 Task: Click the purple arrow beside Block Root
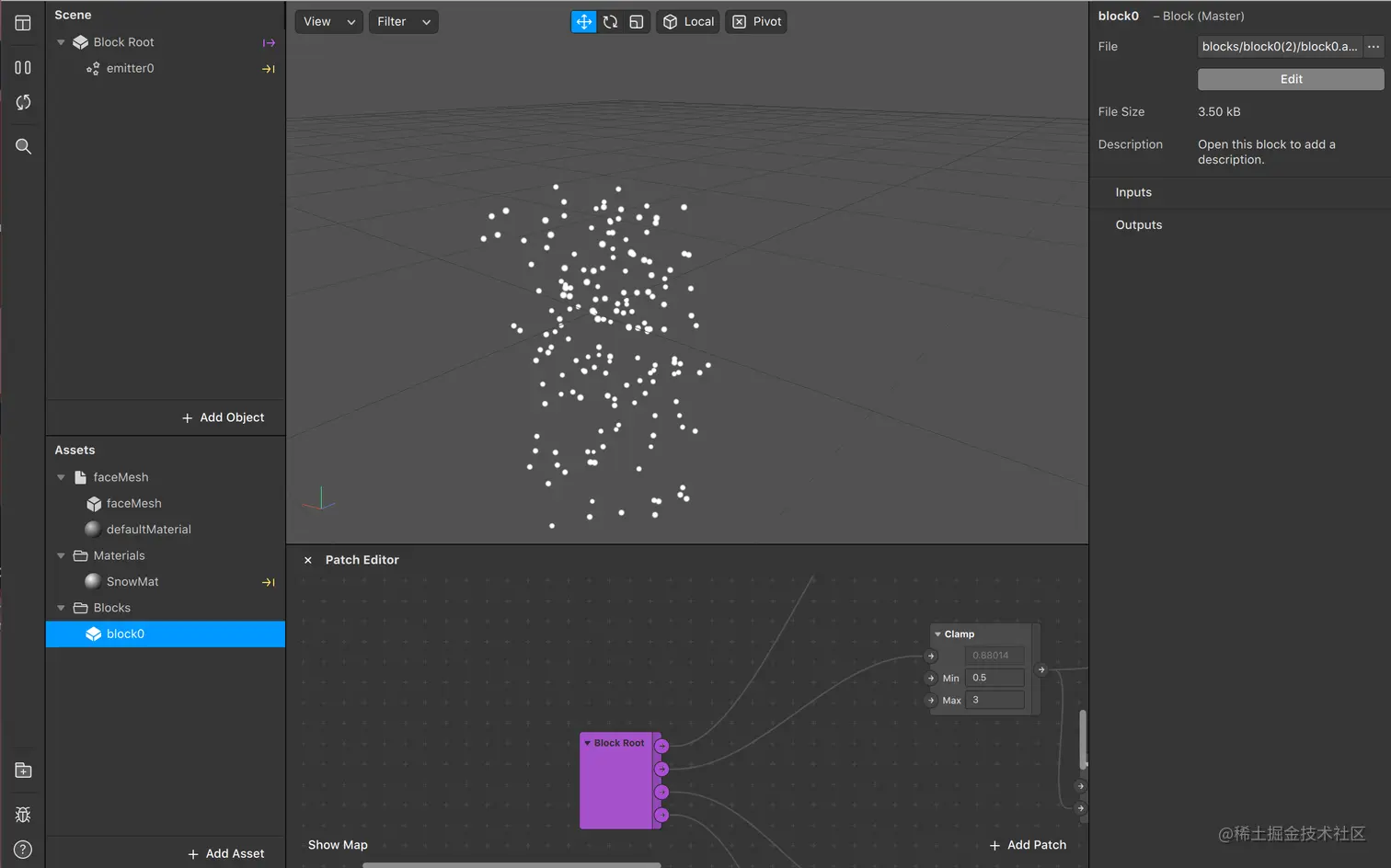[x=269, y=42]
